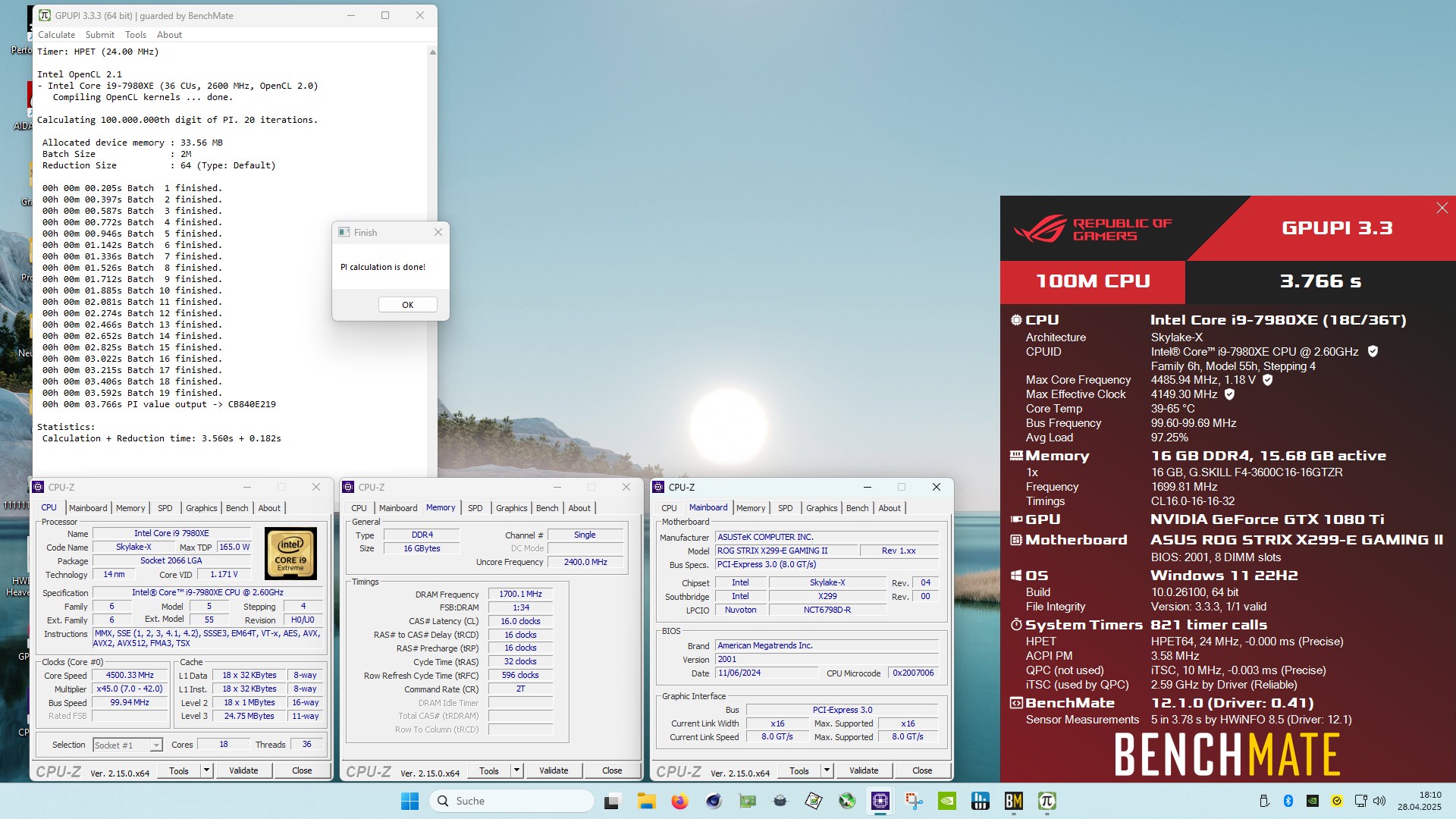This screenshot has height=819, width=1456.
Task: Open the kettle-shaped taskbar app icon
Action: pos(780,801)
